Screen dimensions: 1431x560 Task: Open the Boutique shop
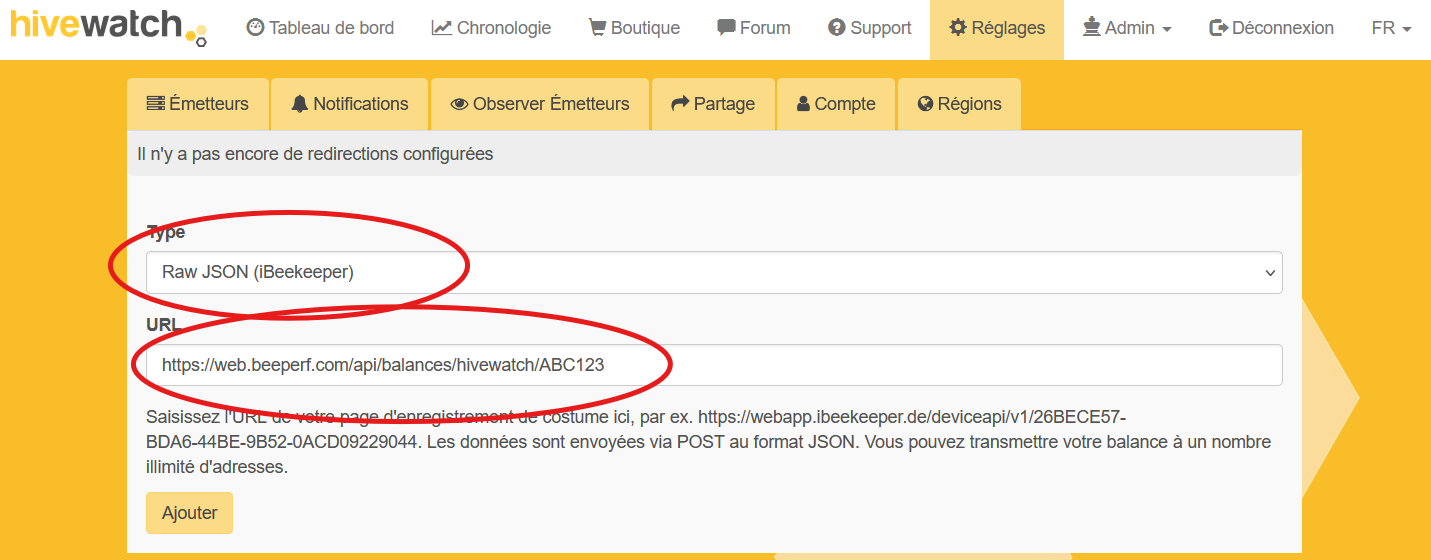(634, 28)
